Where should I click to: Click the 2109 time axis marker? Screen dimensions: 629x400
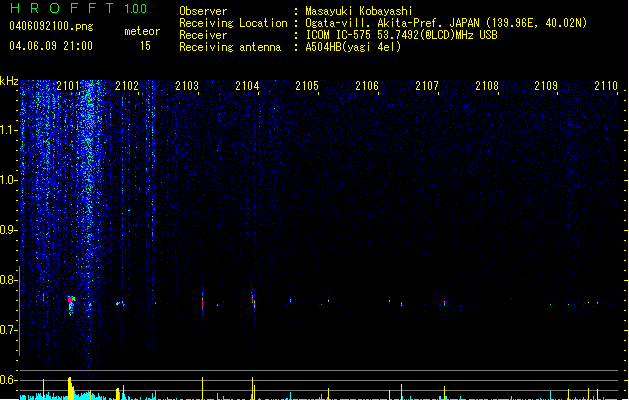(x=546, y=86)
